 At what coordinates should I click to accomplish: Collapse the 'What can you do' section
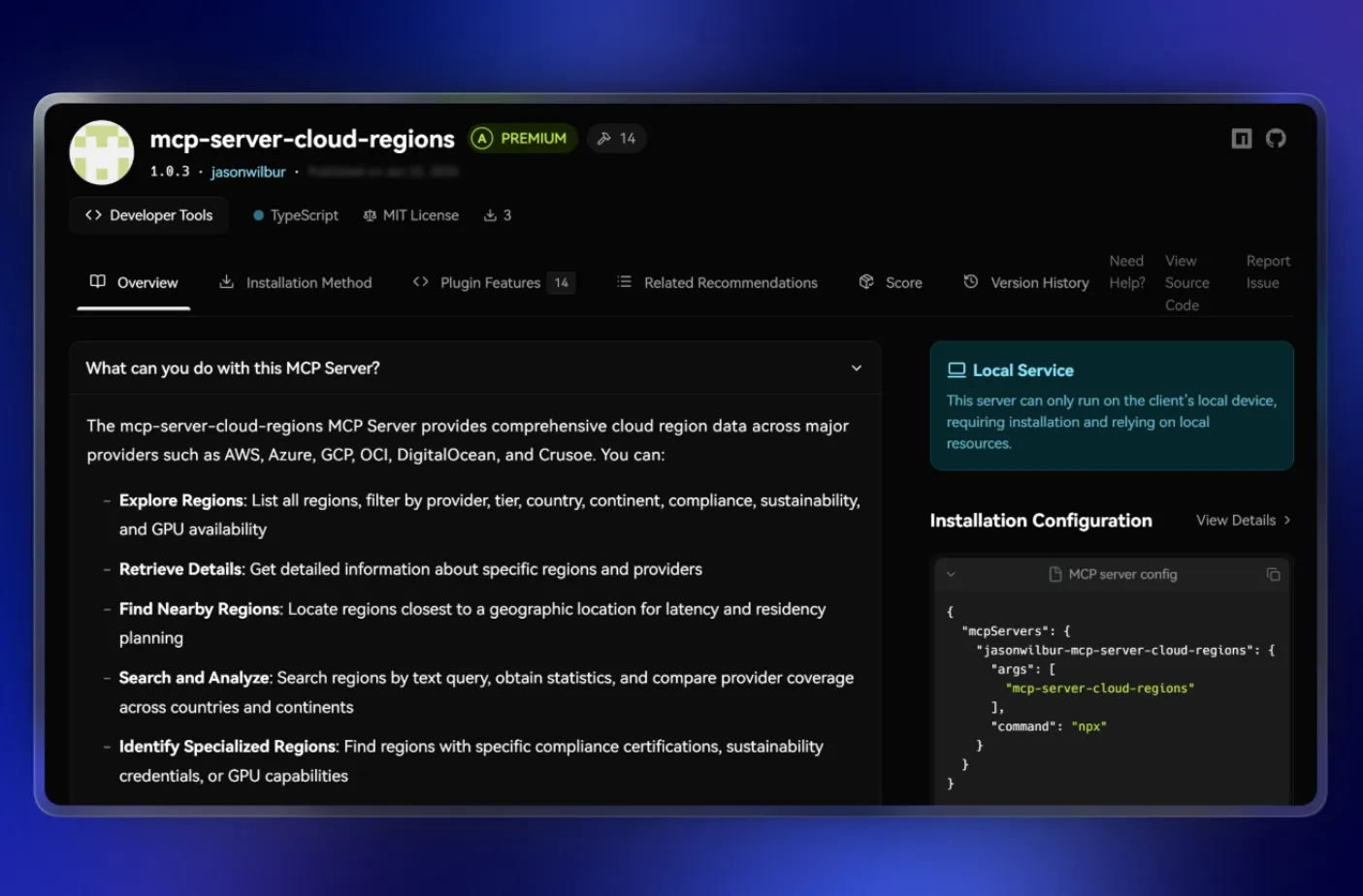pos(856,368)
